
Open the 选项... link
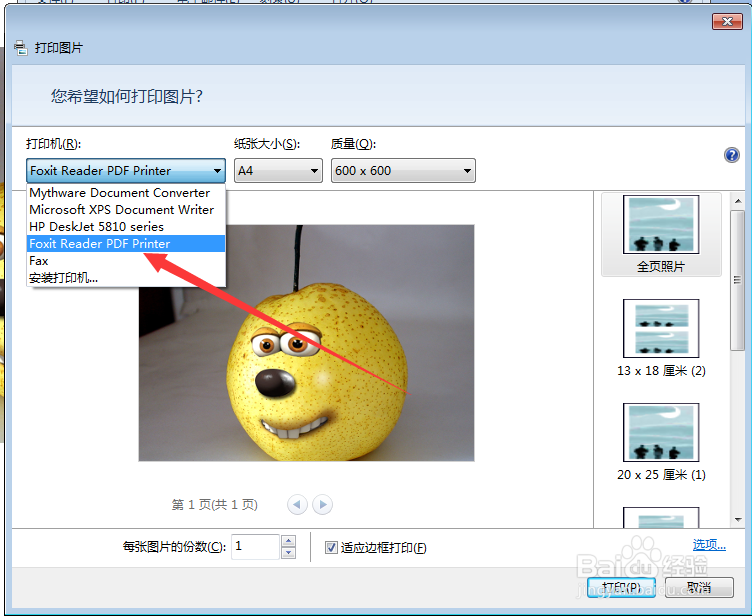709,545
